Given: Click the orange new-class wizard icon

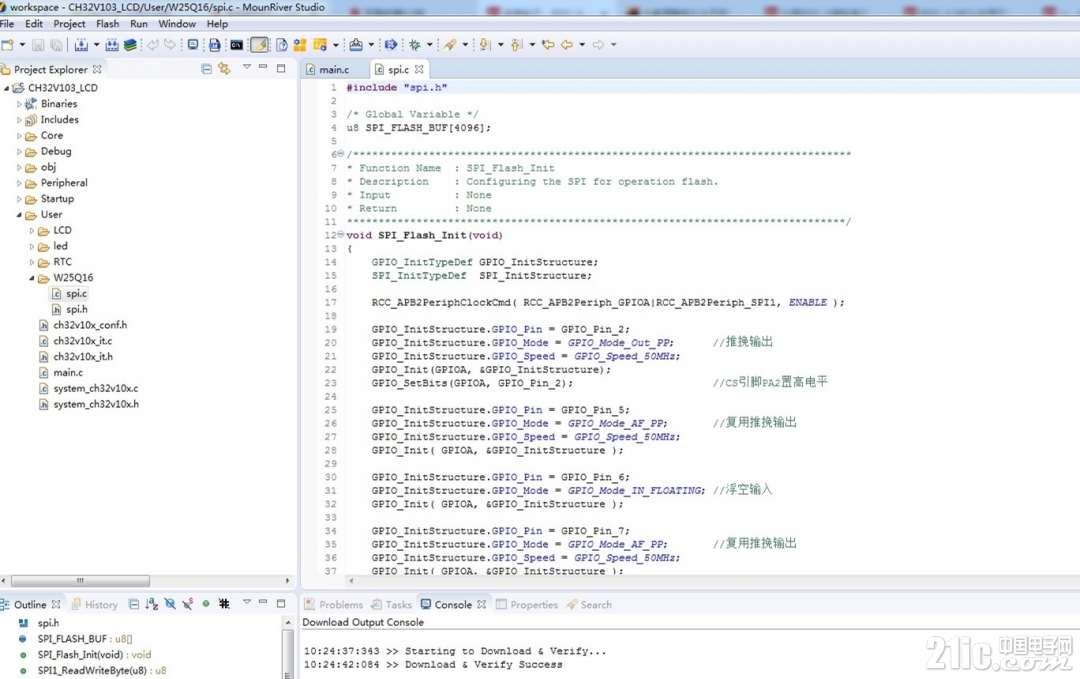Looking at the screenshot, I should click(320, 45).
